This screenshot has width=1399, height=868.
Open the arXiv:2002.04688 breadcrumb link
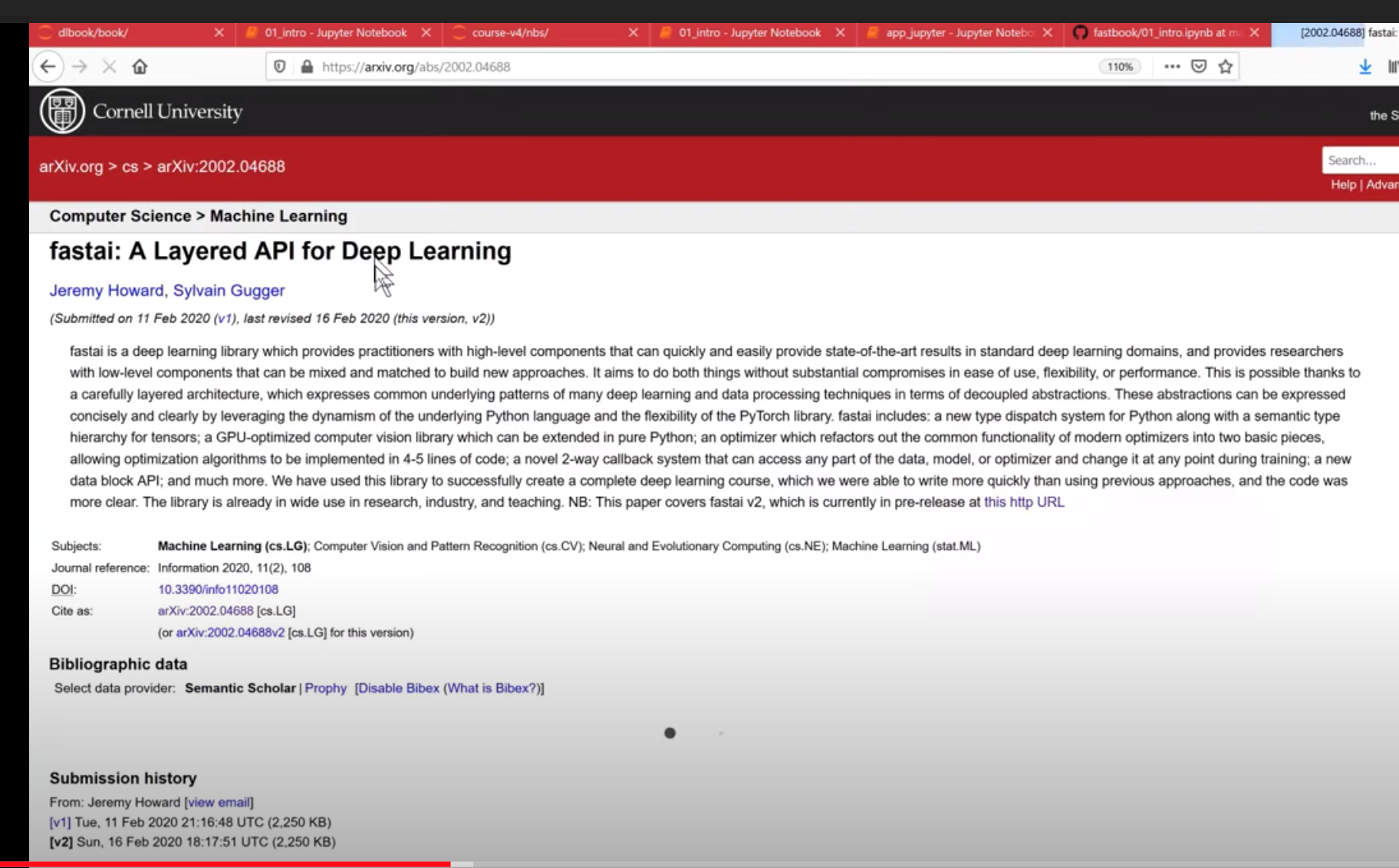[221, 166]
